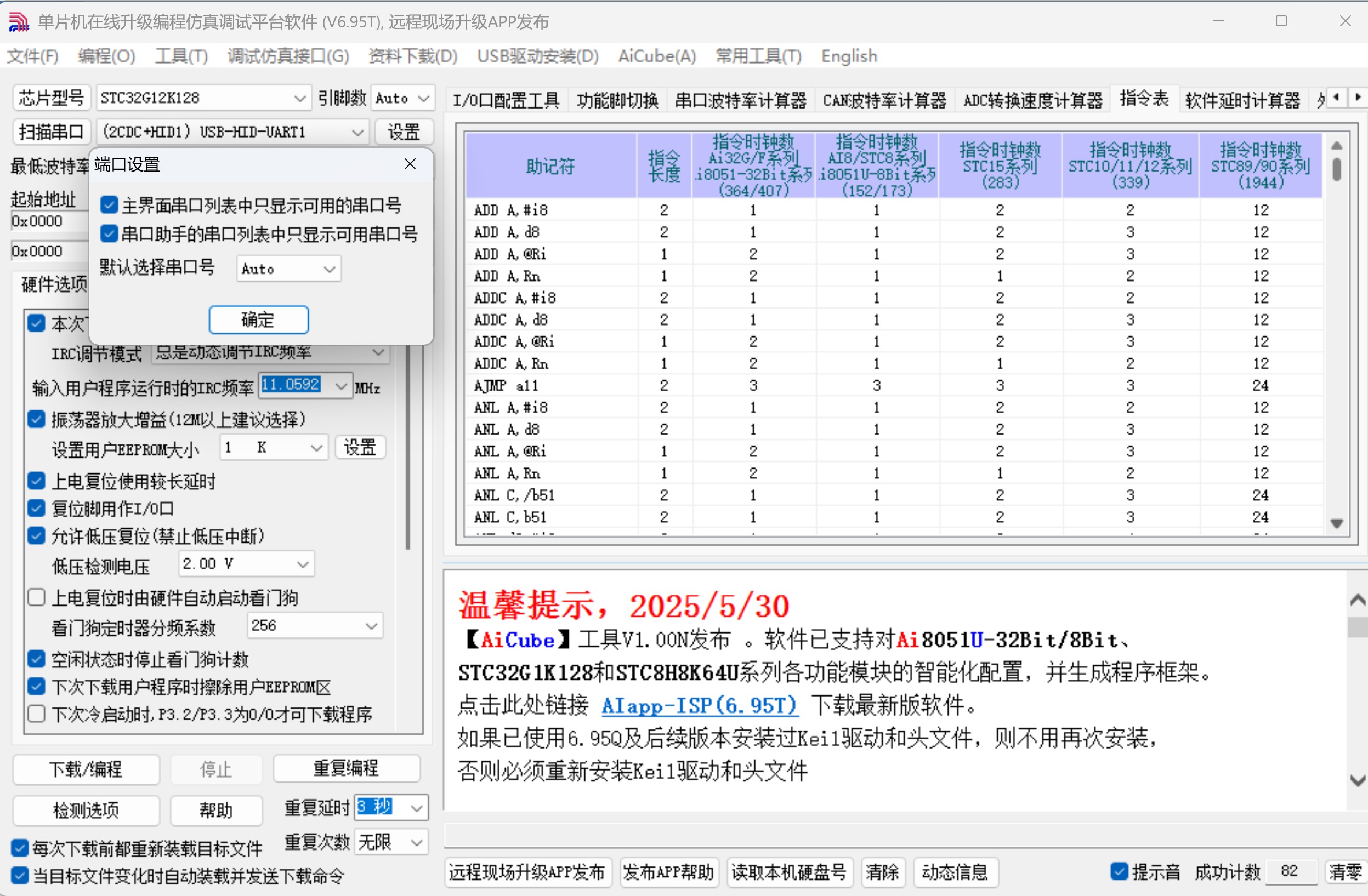Click the message panel scroll-down chevron

coord(1357,780)
